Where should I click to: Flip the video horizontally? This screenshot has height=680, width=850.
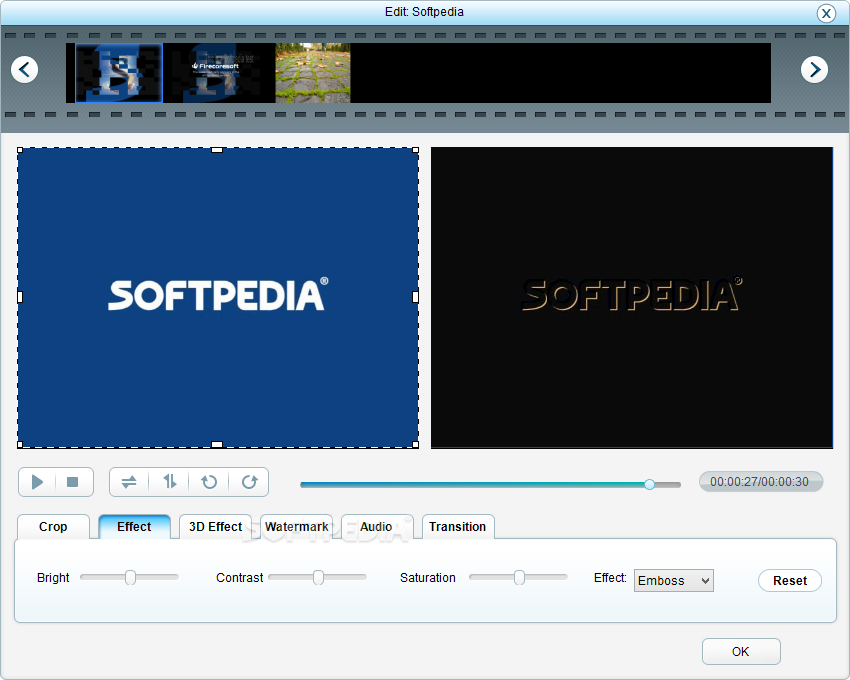pos(129,482)
